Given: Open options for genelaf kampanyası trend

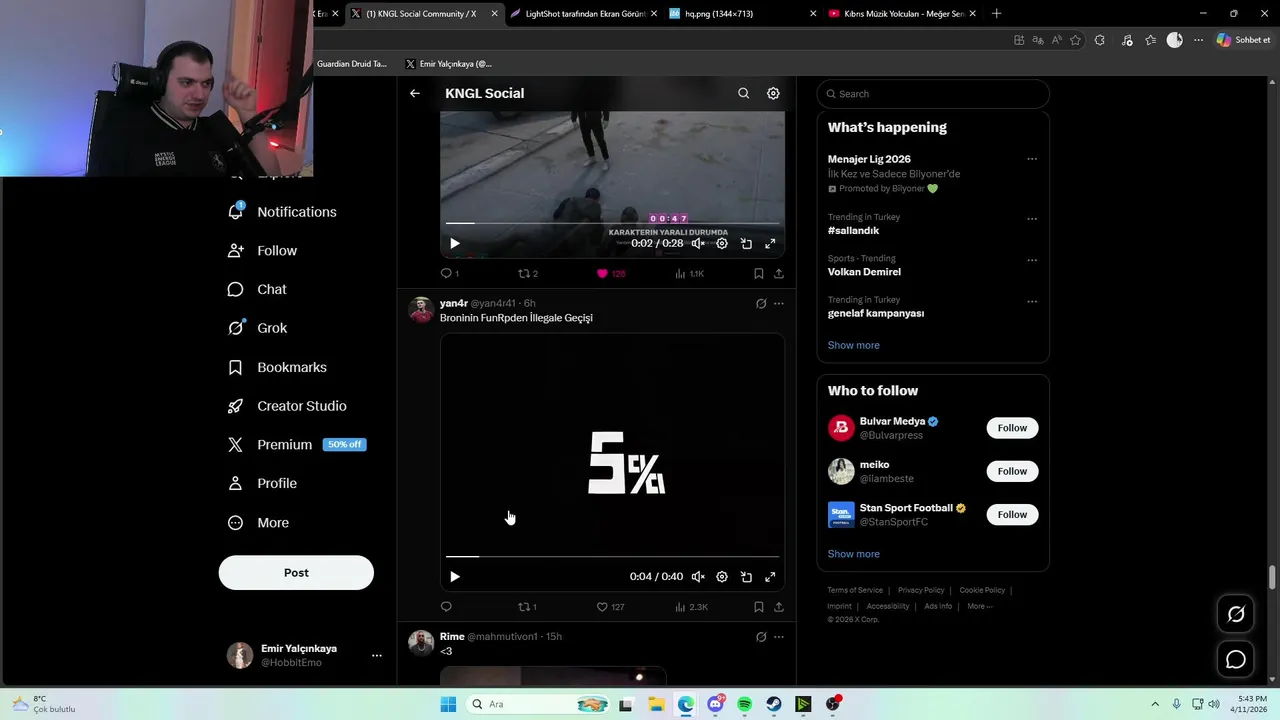Looking at the screenshot, I should pos(1032,301).
